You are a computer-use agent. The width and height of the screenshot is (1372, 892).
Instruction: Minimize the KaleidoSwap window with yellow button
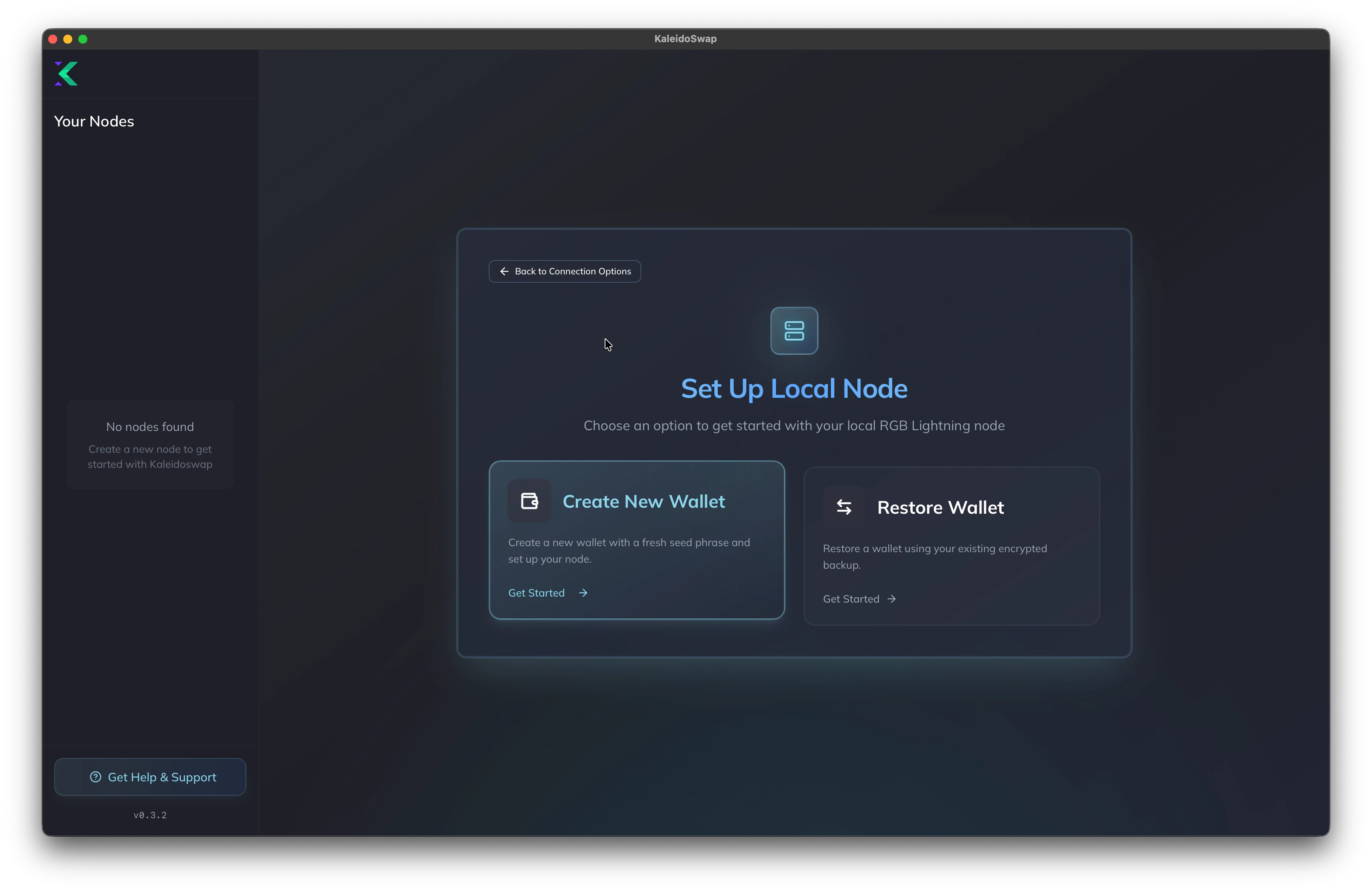68,39
